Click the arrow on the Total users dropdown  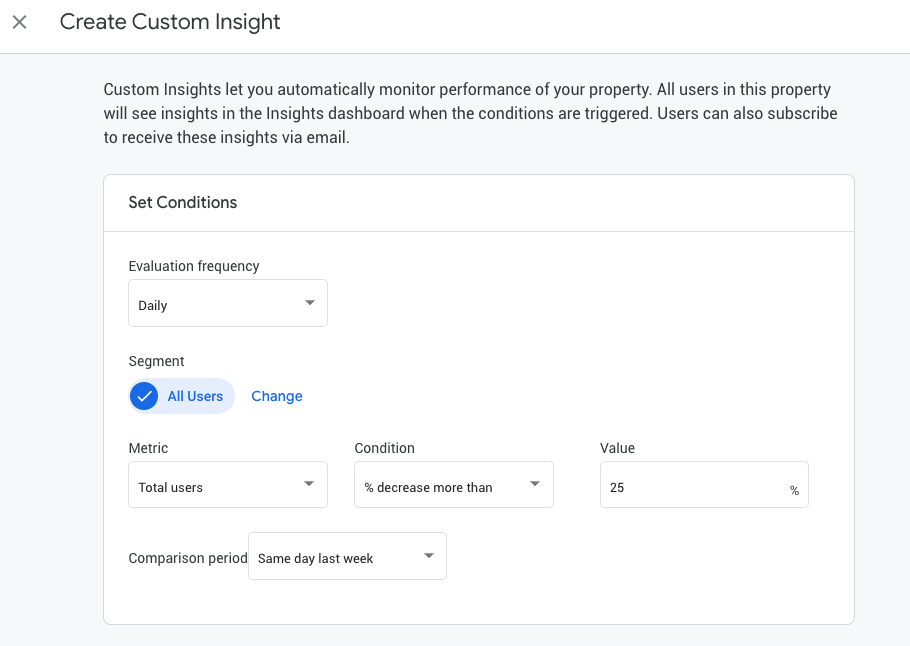click(x=309, y=485)
